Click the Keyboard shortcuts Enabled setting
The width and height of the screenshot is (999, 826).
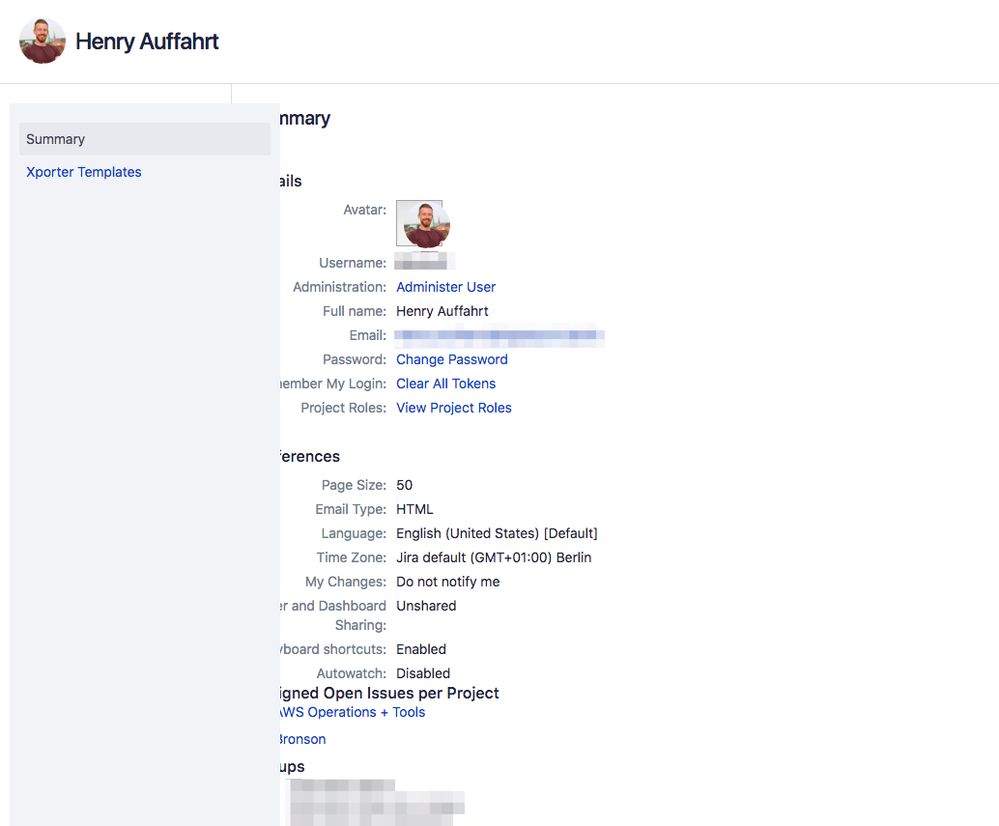coord(421,649)
